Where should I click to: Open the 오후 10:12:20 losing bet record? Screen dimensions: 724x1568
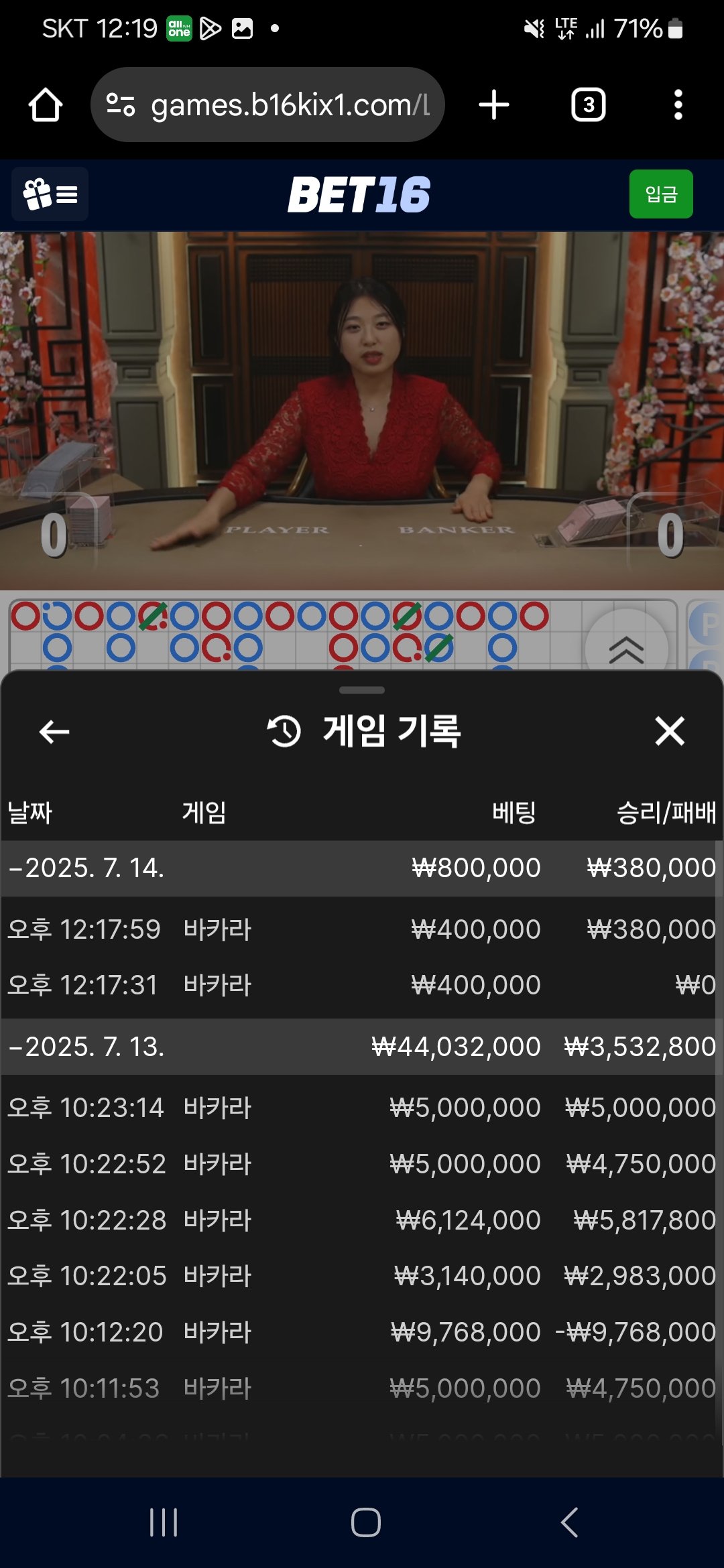pos(362,1332)
